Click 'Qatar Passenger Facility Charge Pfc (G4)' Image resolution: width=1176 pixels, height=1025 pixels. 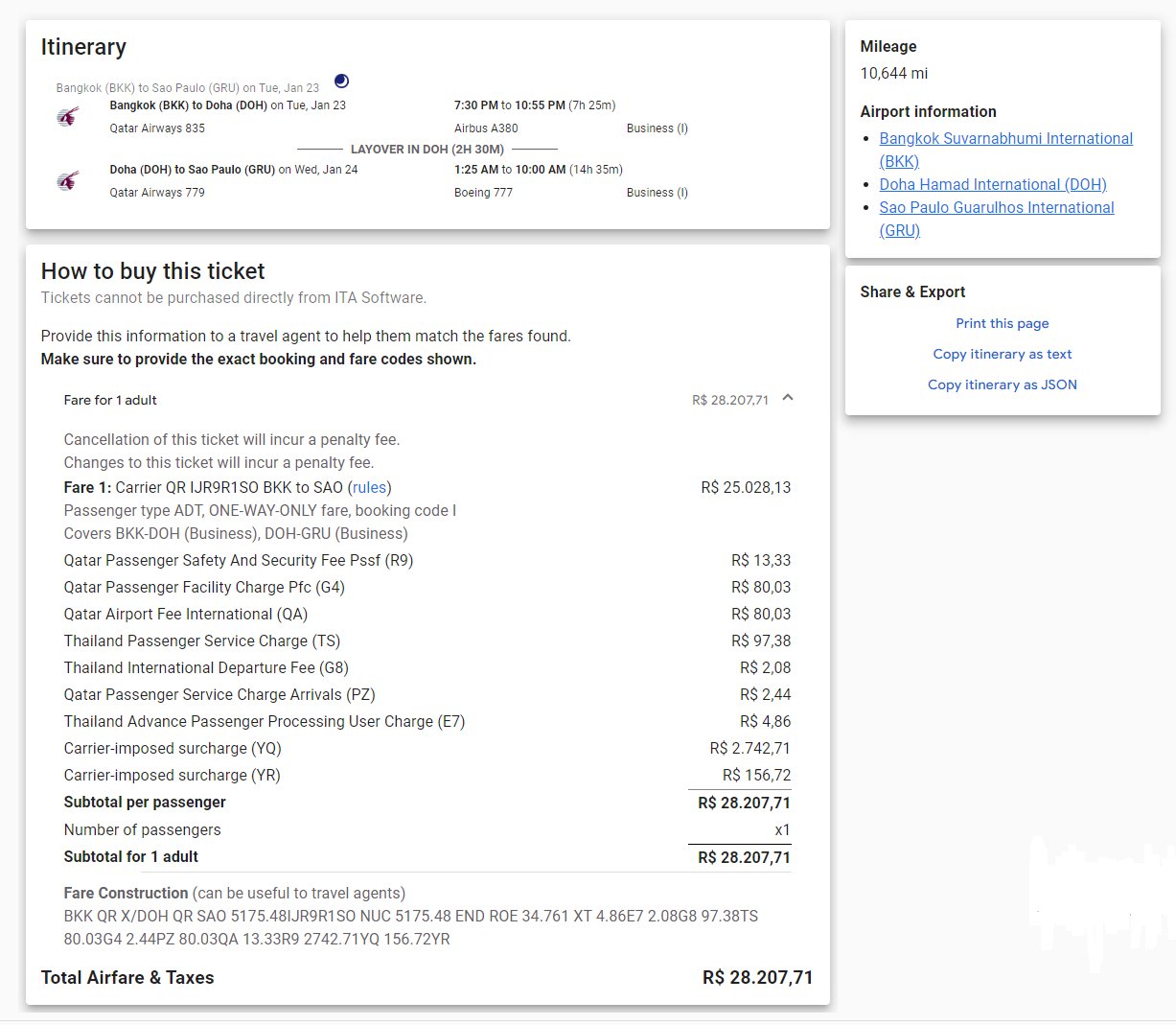[x=204, y=587]
